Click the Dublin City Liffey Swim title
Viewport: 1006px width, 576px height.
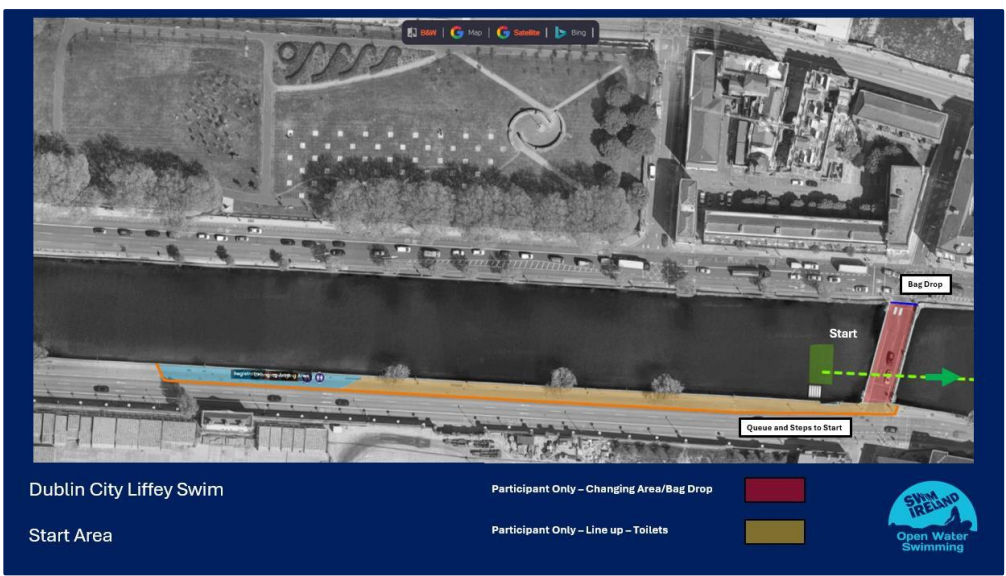(126, 489)
